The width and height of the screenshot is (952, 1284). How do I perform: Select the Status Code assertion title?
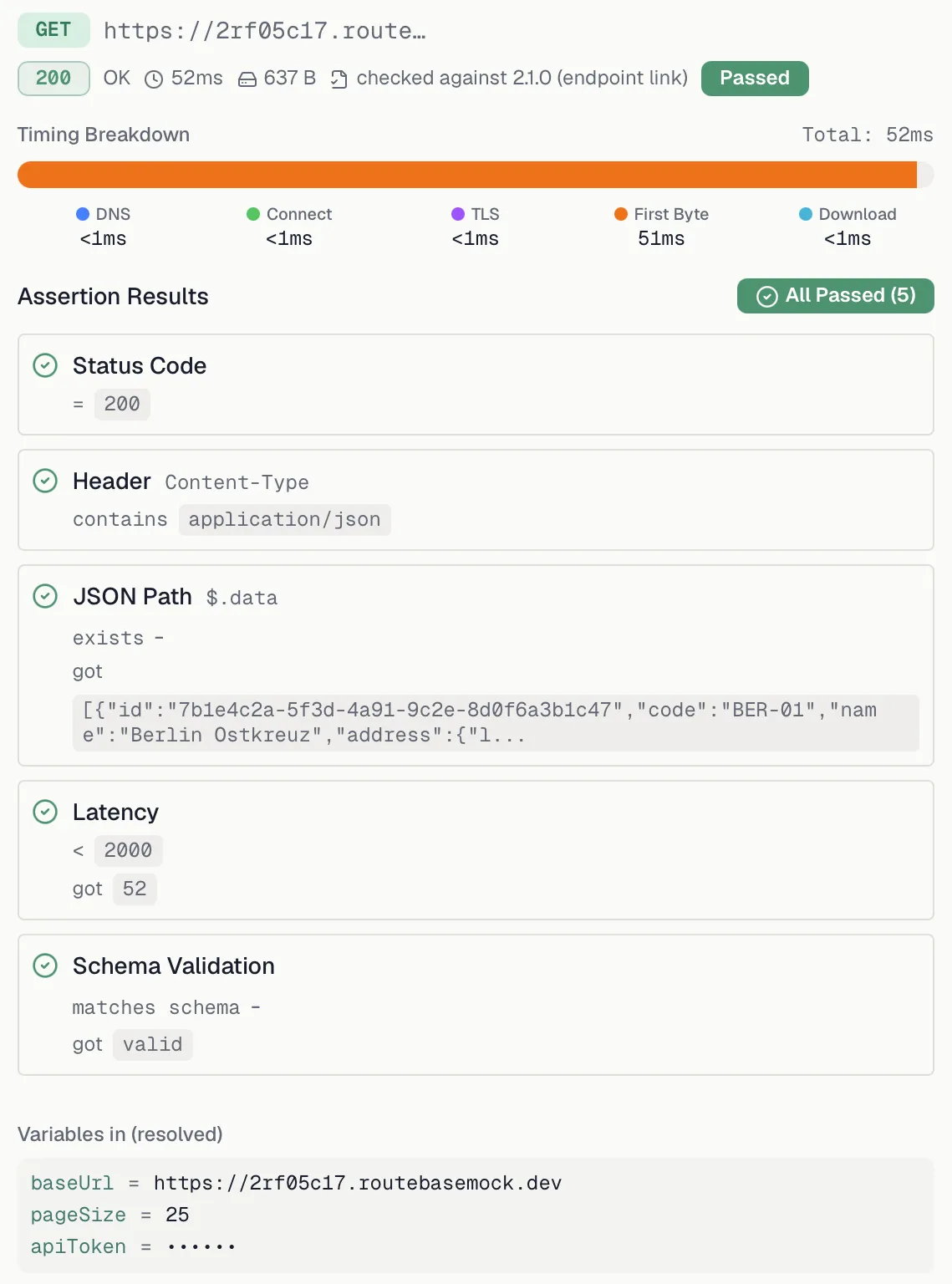tap(140, 365)
